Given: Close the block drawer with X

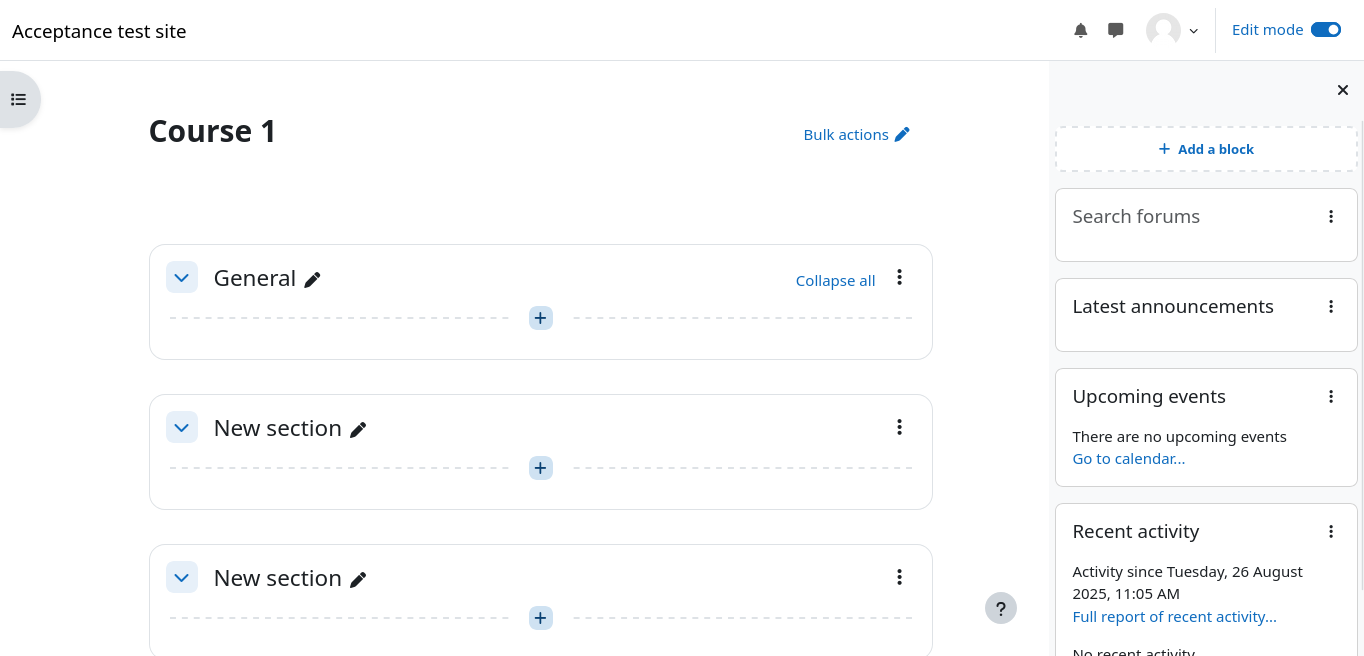Looking at the screenshot, I should point(1343,90).
